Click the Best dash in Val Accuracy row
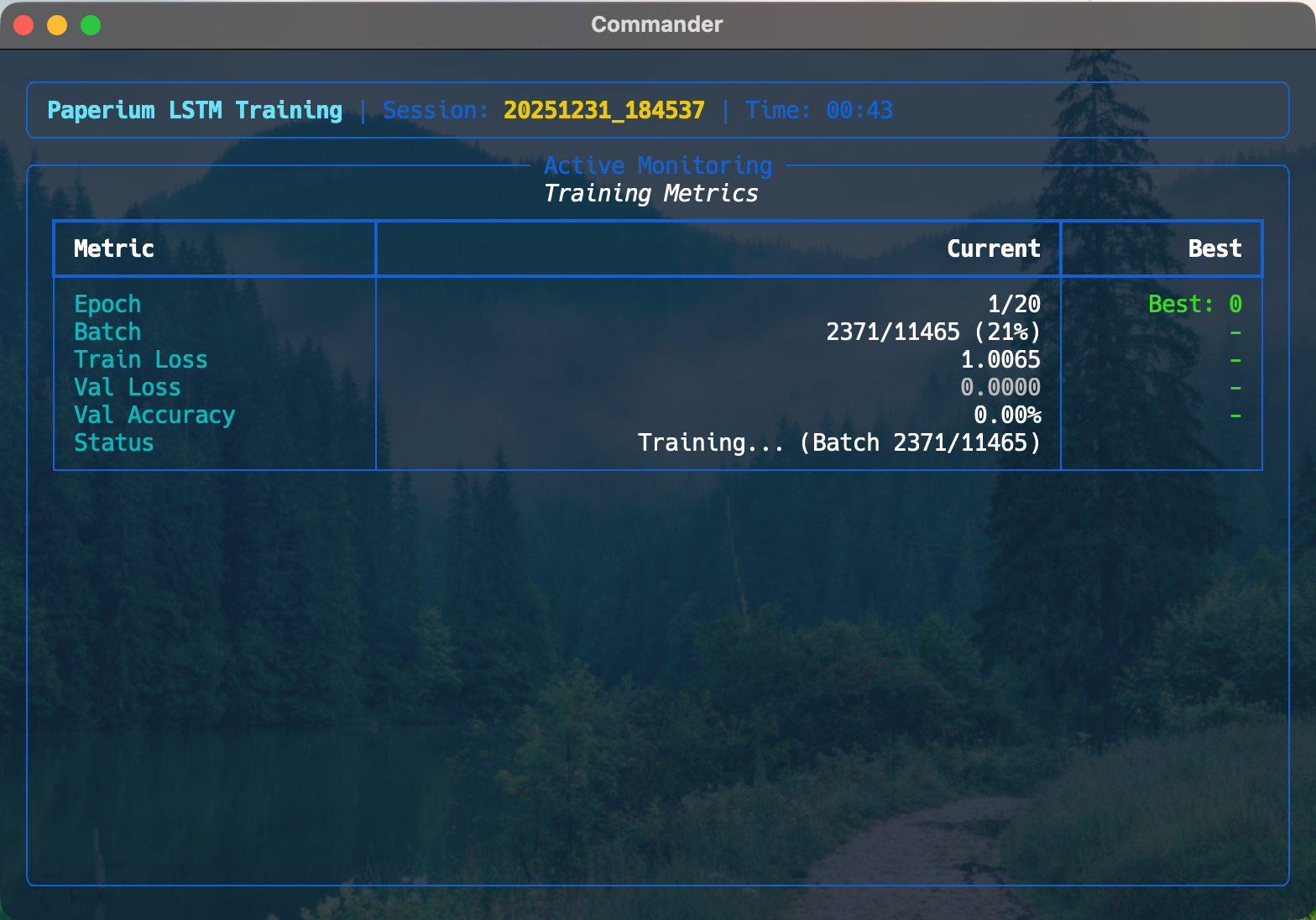 [1235, 416]
